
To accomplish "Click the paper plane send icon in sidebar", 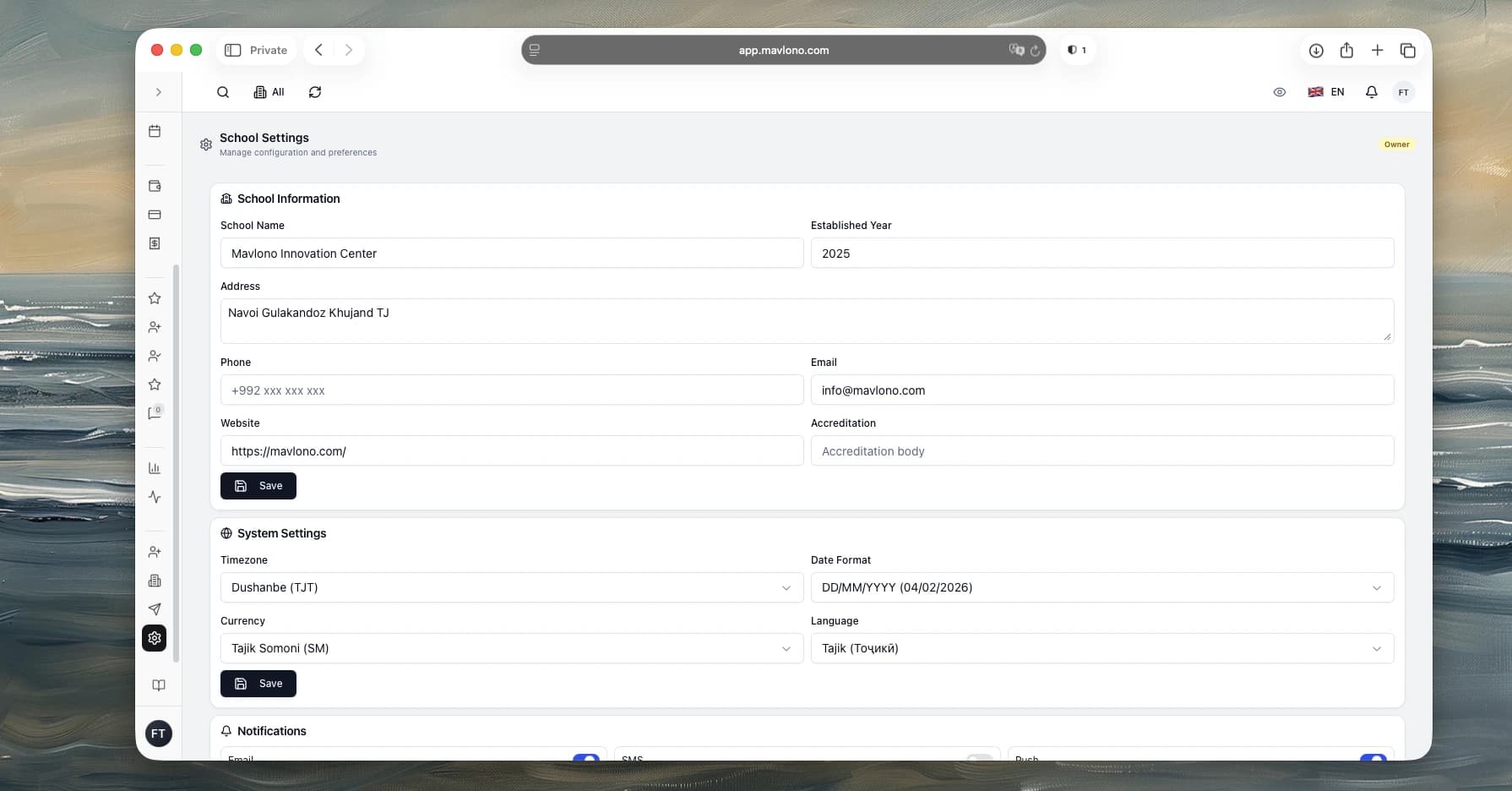I will 155,609.
